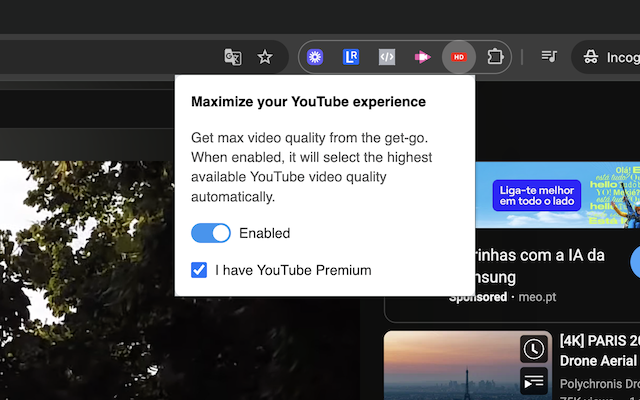The image size is (640, 400).
Task: Open the meo.pt sponsored link
Action: click(x=537, y=297)
